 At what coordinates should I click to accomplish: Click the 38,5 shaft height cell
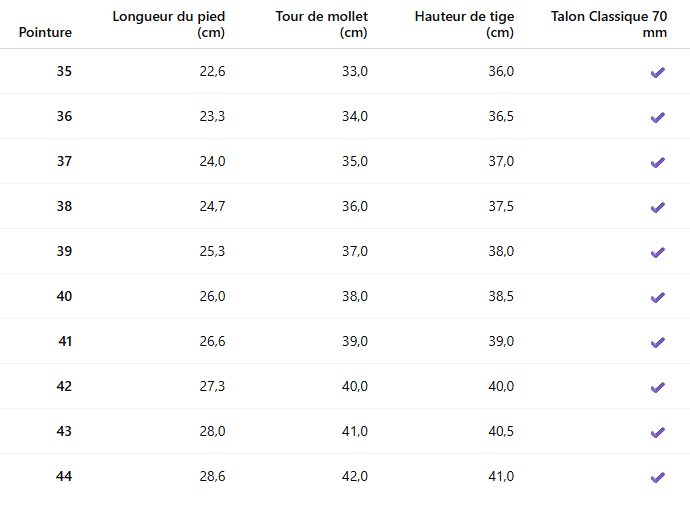click(501, 296)
